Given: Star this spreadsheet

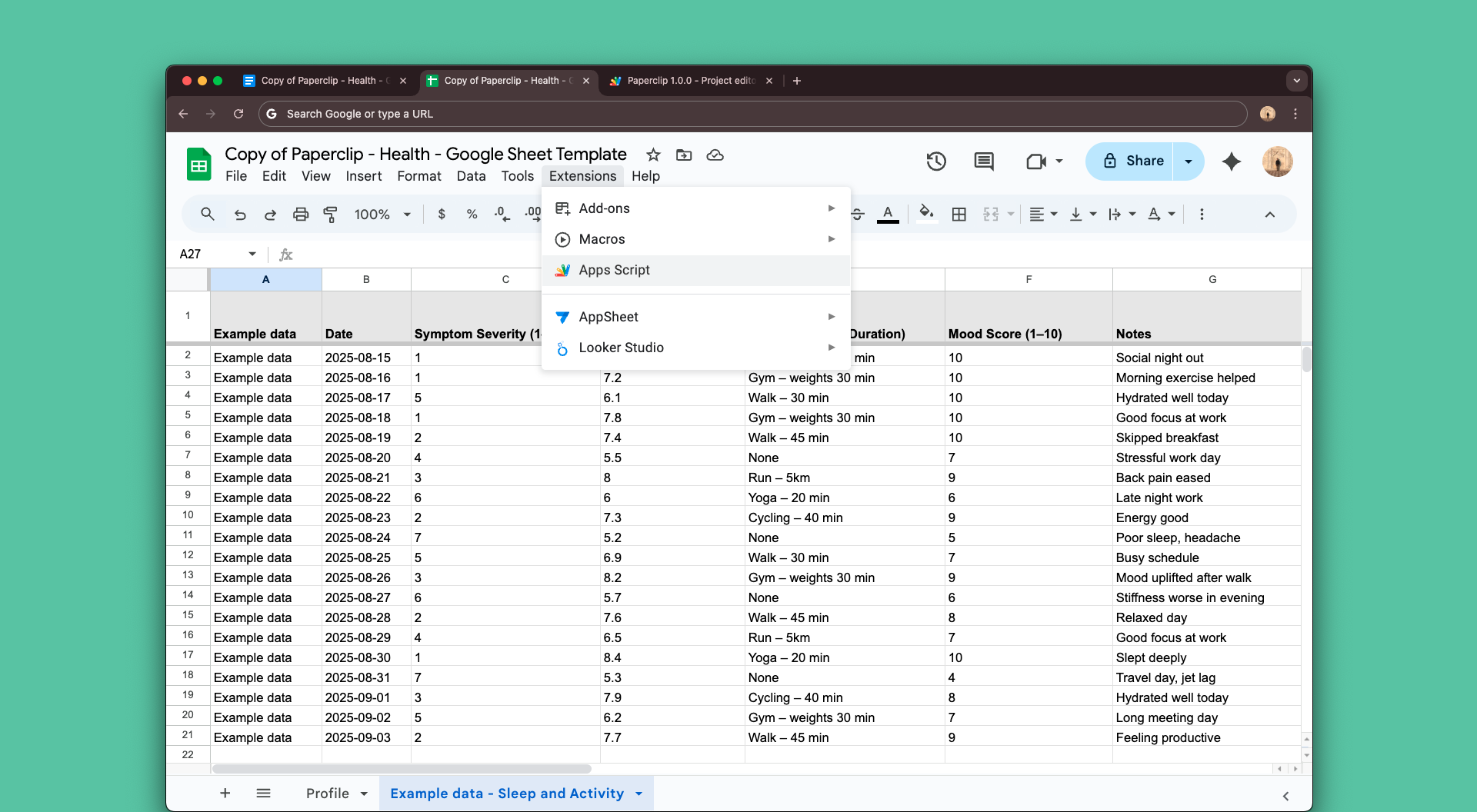Looking at the screenshot, I should (x=652, y=155).
